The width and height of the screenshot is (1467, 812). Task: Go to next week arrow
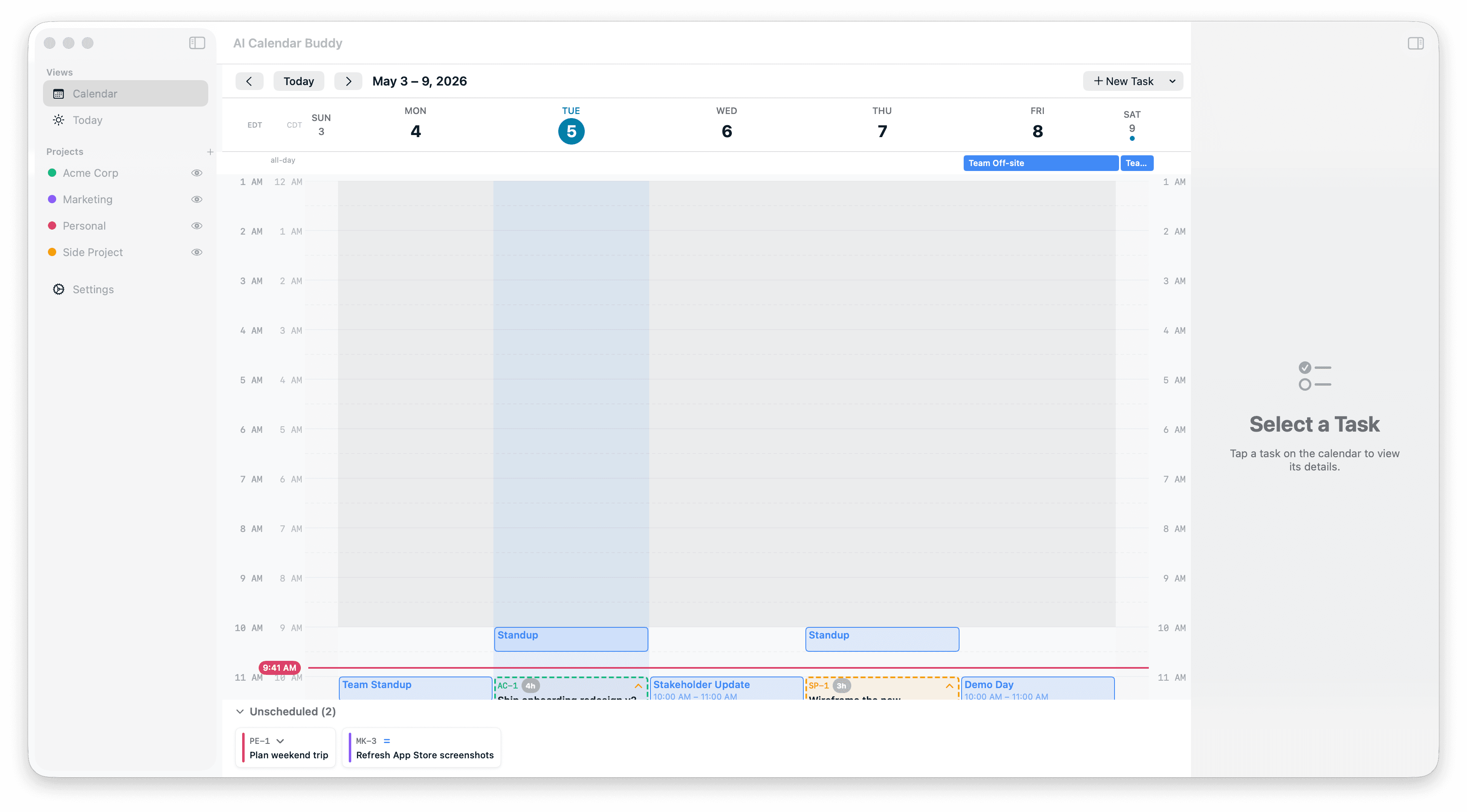tap(348, 81)
